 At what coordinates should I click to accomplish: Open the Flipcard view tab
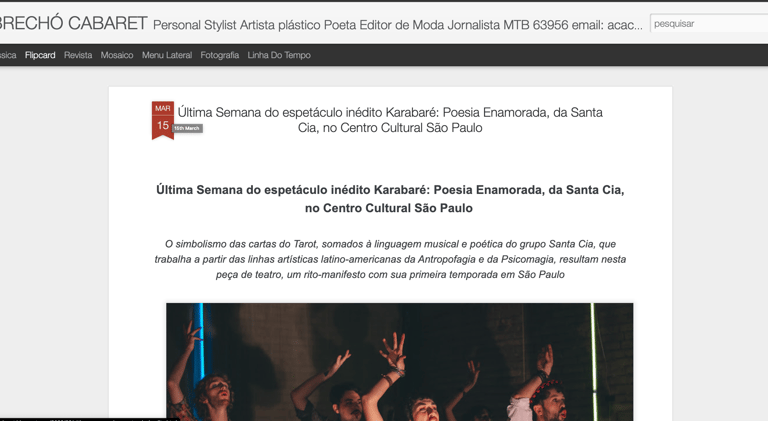(x=40, y=55)
